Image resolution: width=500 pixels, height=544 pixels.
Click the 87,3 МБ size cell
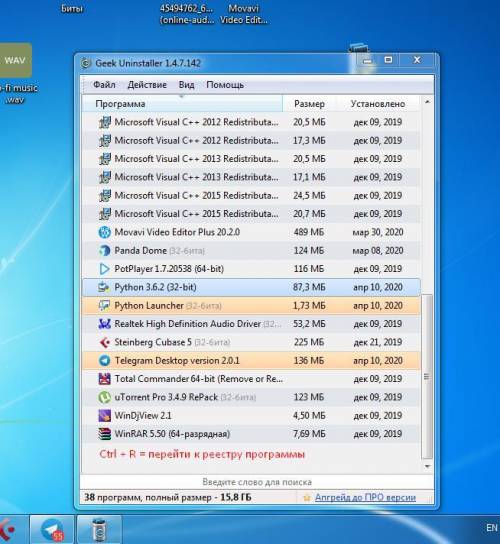[x=309, y=287]
